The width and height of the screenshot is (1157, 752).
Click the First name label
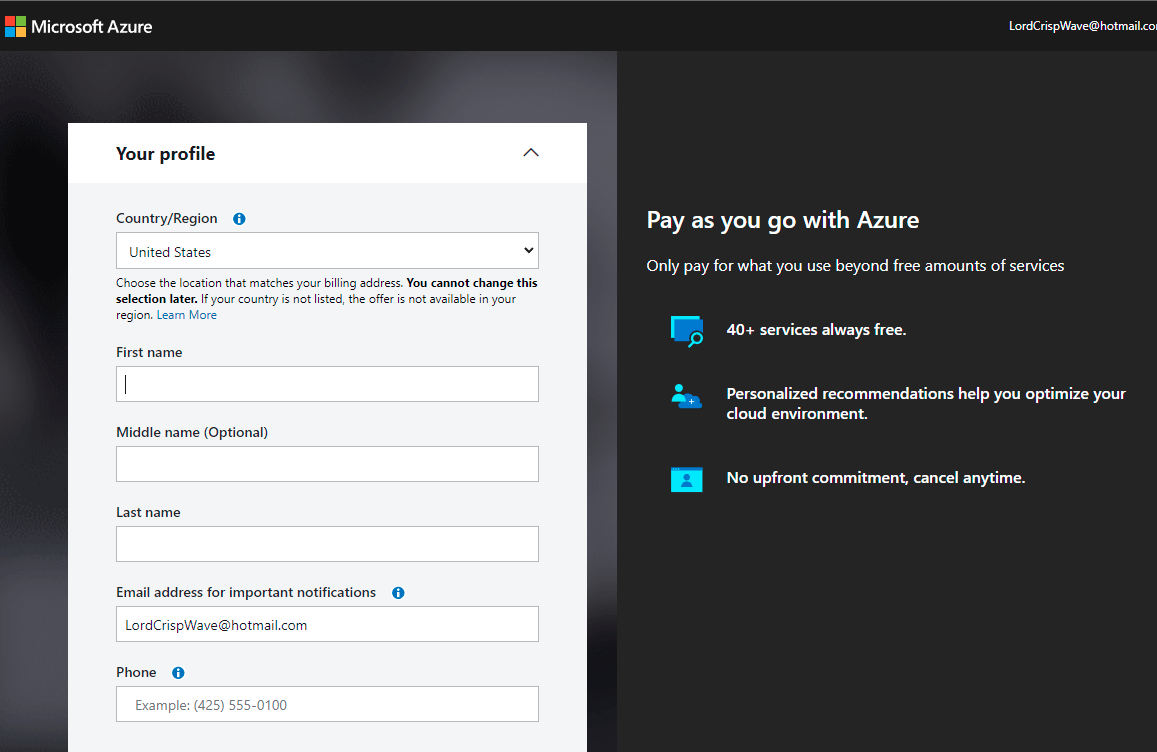[149, 352]
